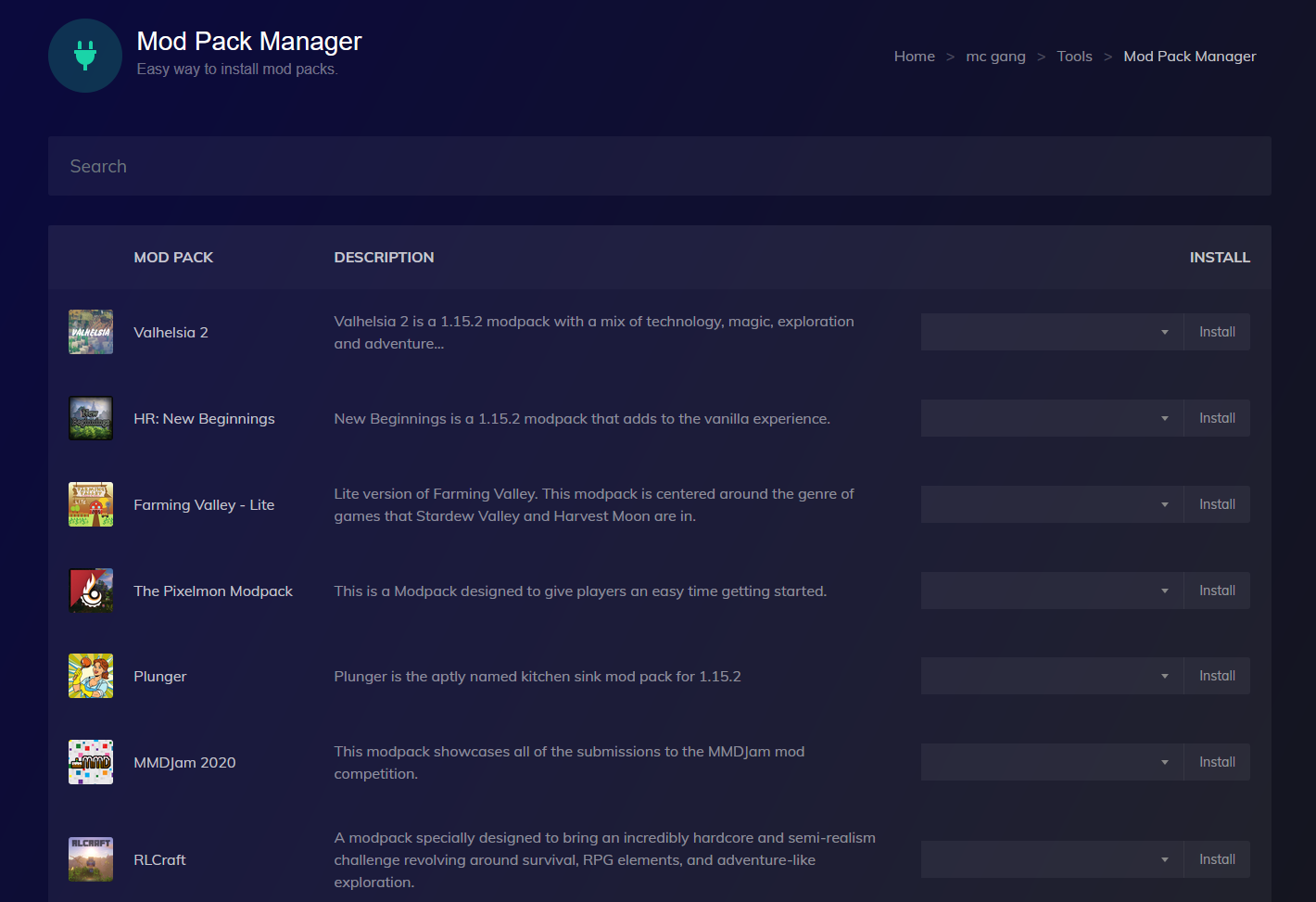Install The Pixelmon Modpack
This screenshot has width=1316, height=902.
(x=1217, y=591)
